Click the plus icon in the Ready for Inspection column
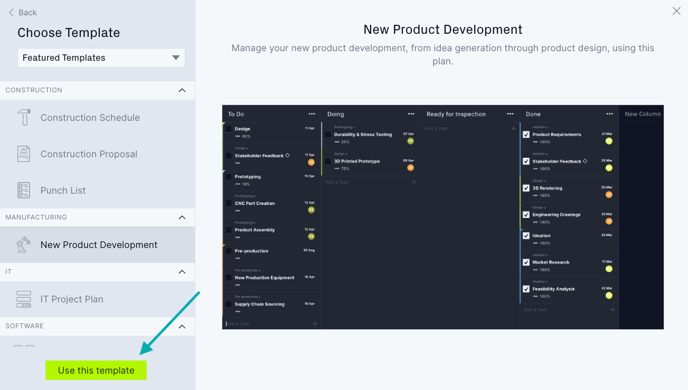Viewport: 688px width, 390px height. pos(513,129)
